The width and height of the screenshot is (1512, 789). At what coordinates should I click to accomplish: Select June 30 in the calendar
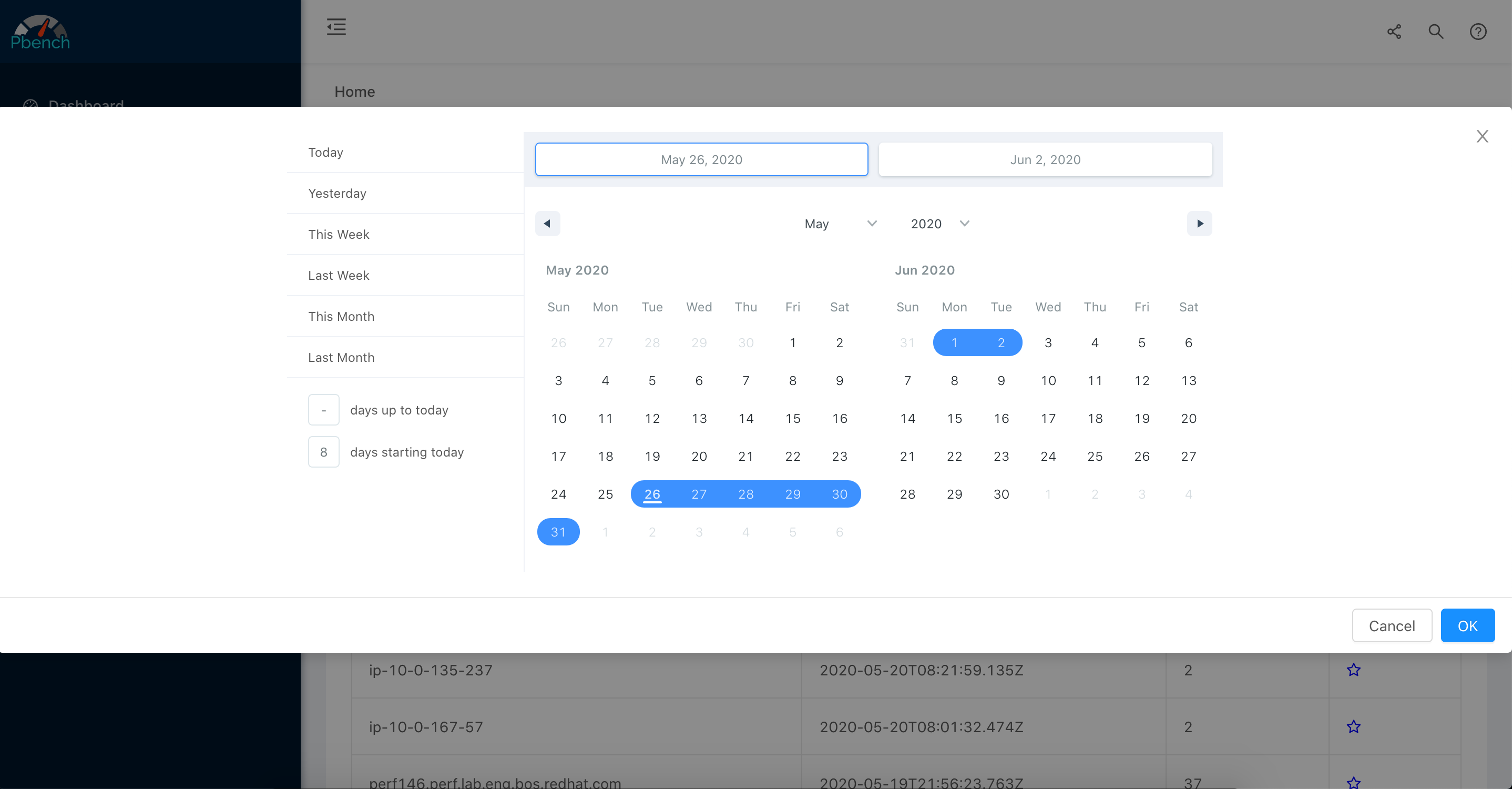point(1001,494)
